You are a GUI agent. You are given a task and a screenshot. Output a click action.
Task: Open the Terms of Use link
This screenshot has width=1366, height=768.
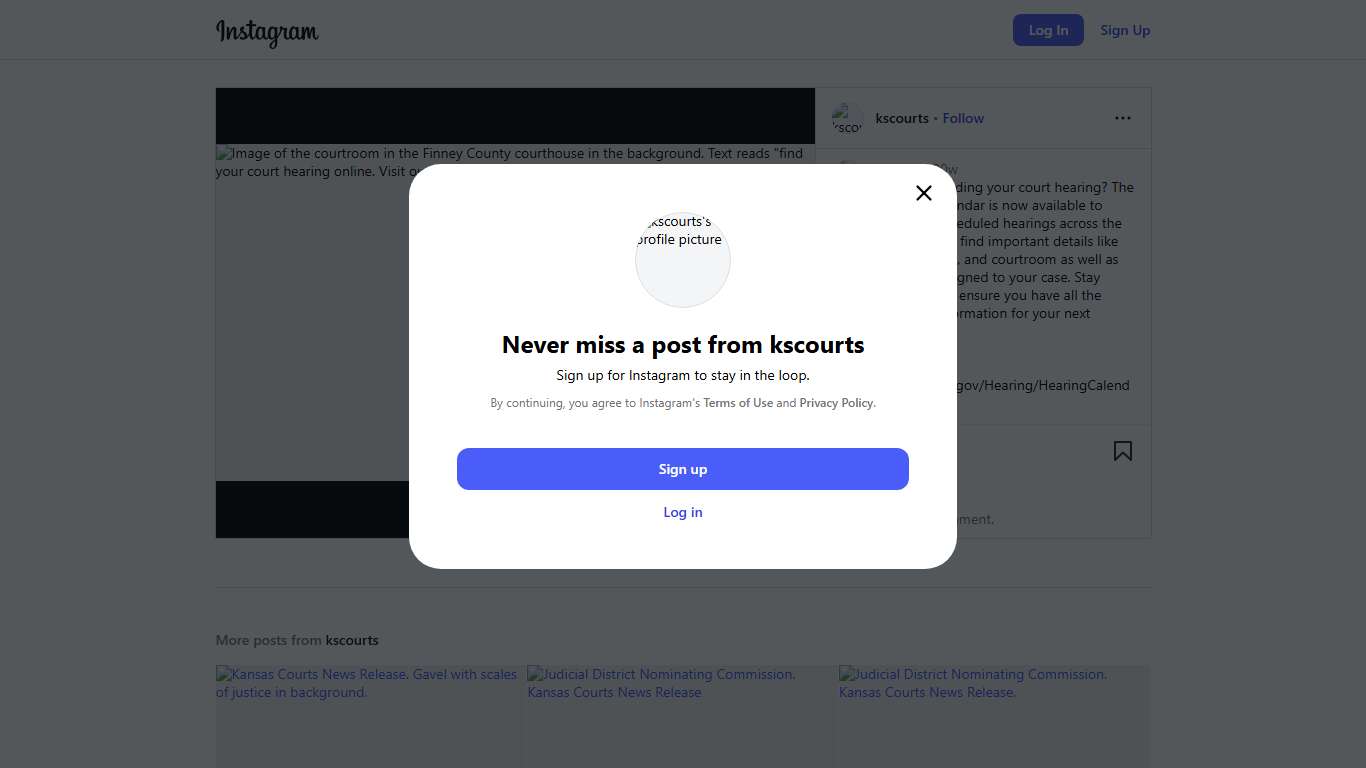click(x=738, y=403)
